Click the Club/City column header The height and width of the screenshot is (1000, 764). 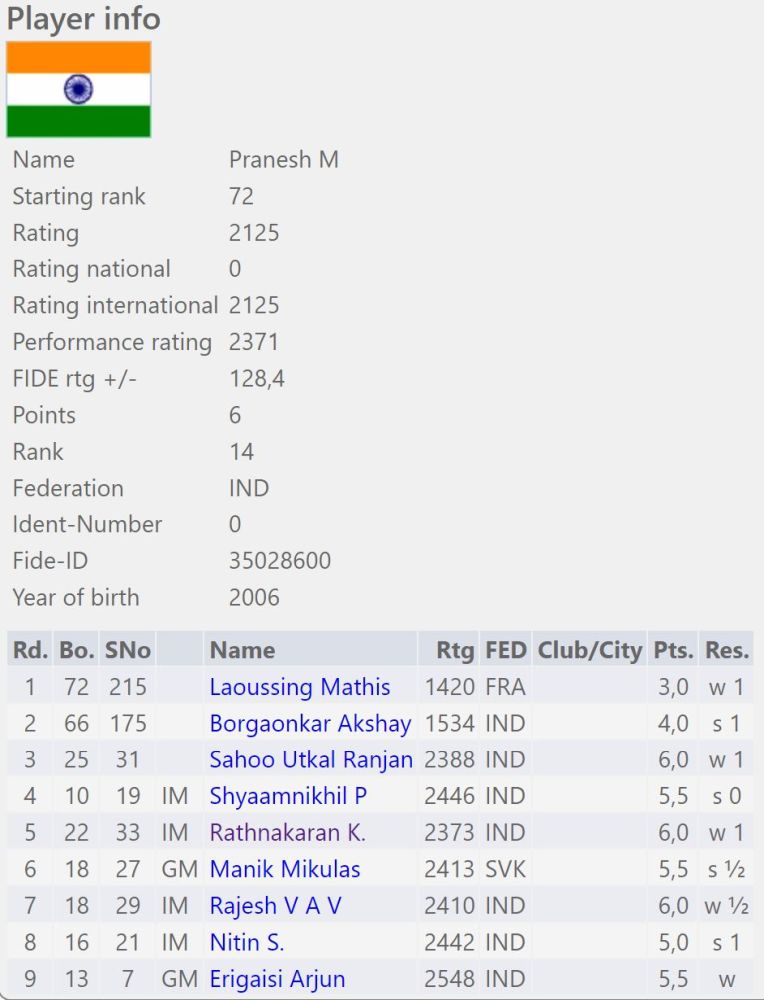click(x=590, y=650)
